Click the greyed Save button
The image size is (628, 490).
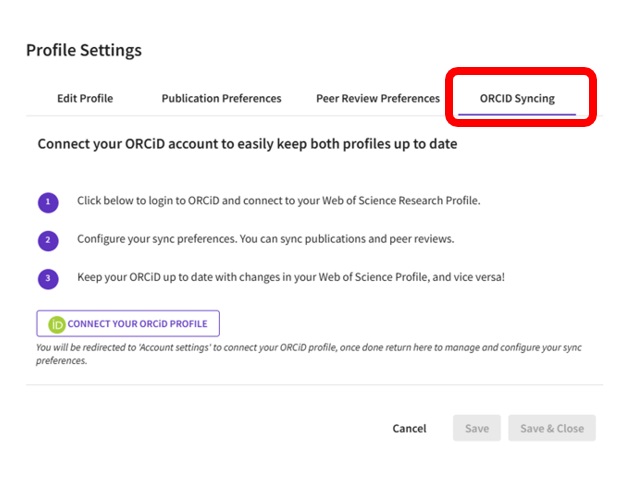(x=477, y=428)
